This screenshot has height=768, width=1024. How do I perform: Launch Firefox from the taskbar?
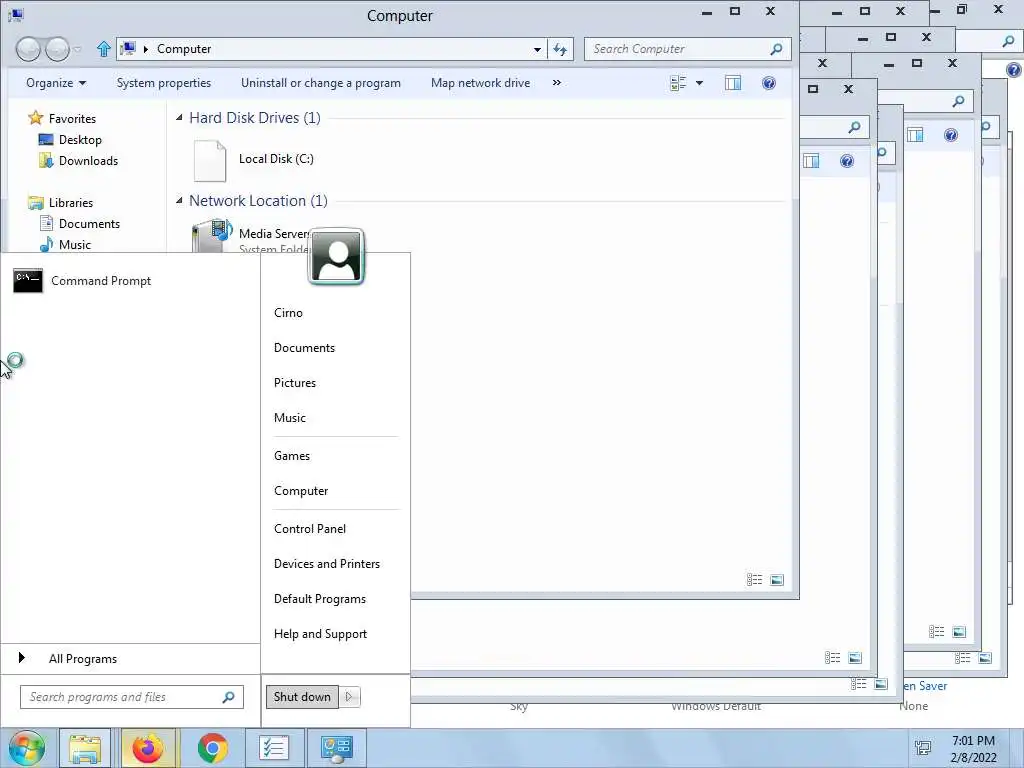point(148,748)
